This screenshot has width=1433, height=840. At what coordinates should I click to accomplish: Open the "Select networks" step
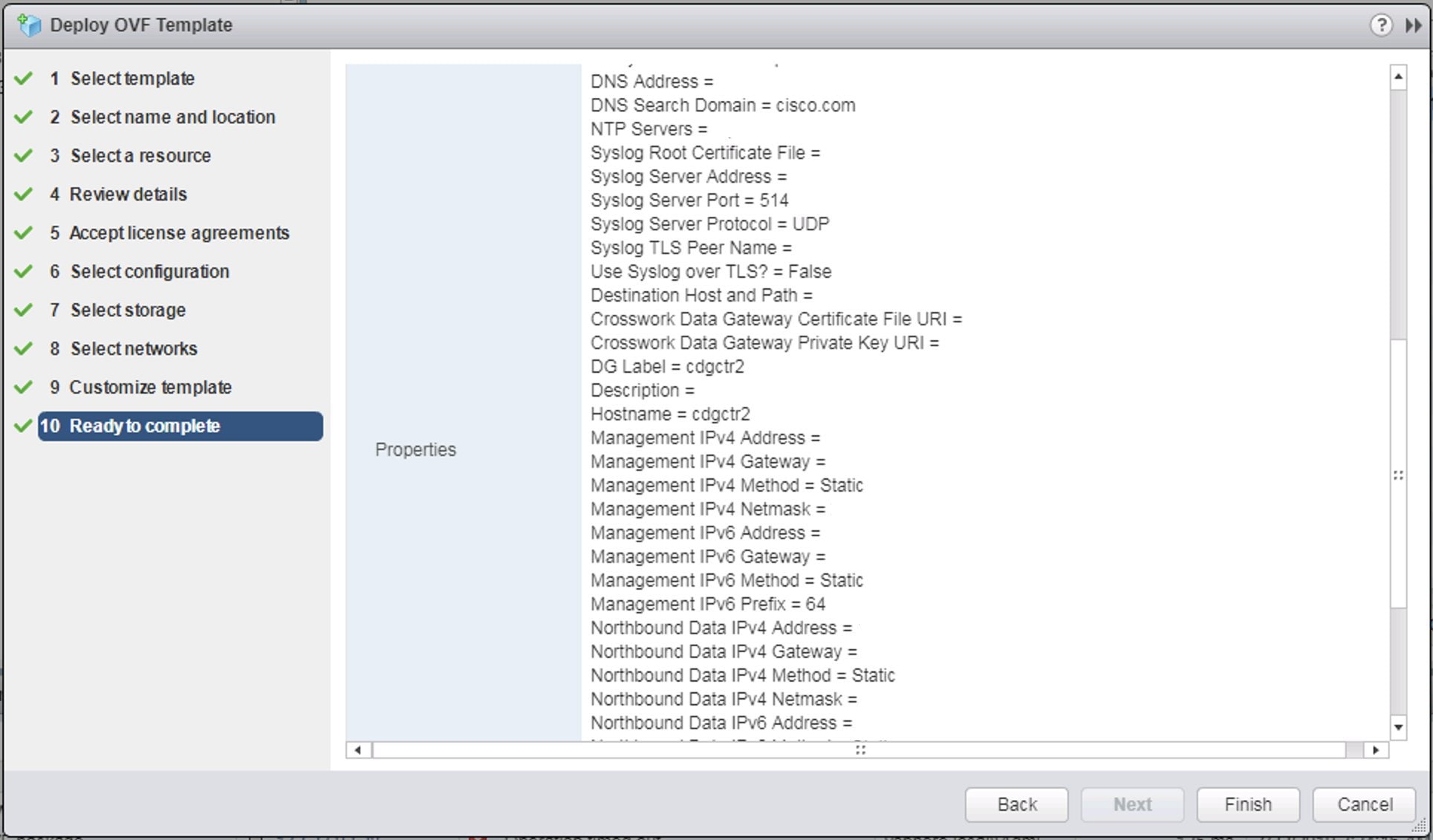pyautogui.click(x=134, y=348)
